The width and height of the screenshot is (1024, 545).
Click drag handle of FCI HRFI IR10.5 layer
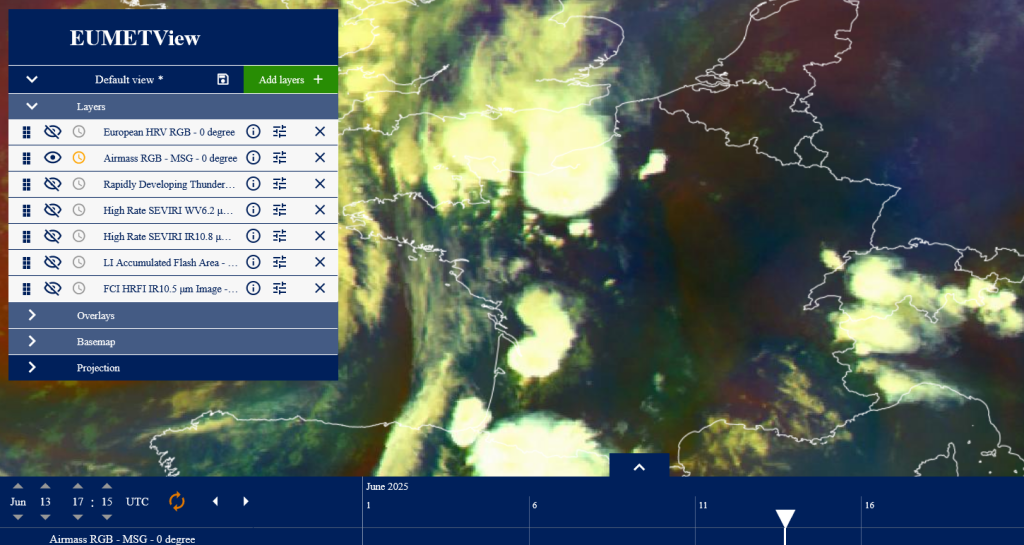[26, 288]
